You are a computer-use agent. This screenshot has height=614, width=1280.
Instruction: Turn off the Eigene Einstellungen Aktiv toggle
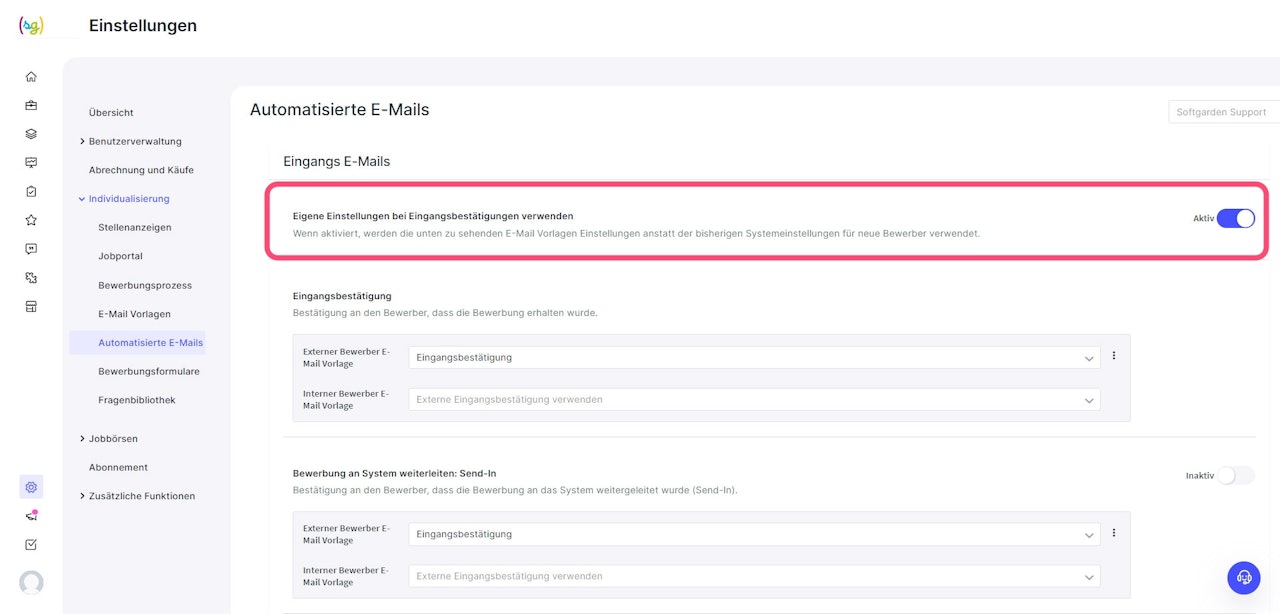1236,218
